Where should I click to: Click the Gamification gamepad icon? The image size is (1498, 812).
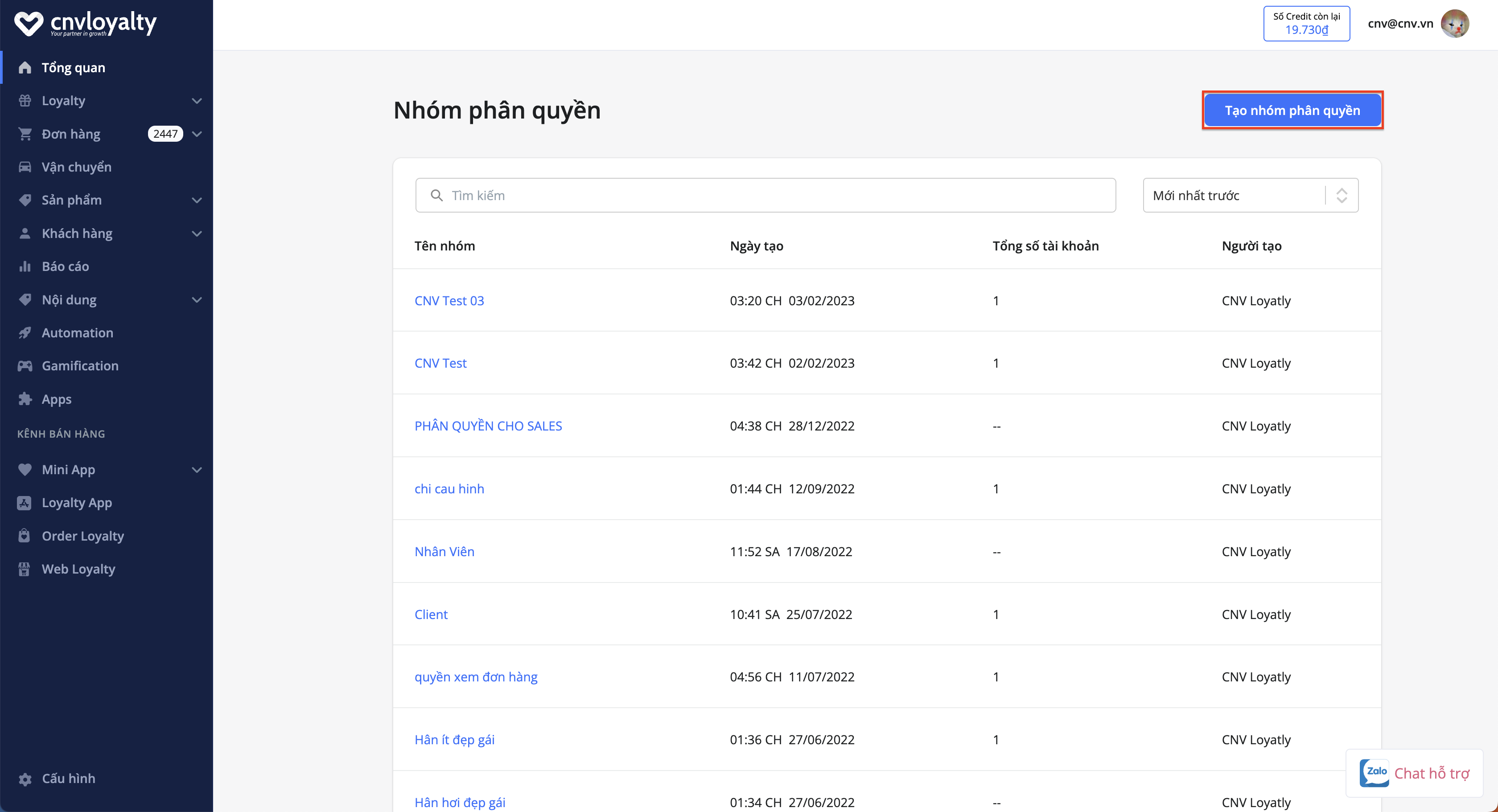(25, 365)
